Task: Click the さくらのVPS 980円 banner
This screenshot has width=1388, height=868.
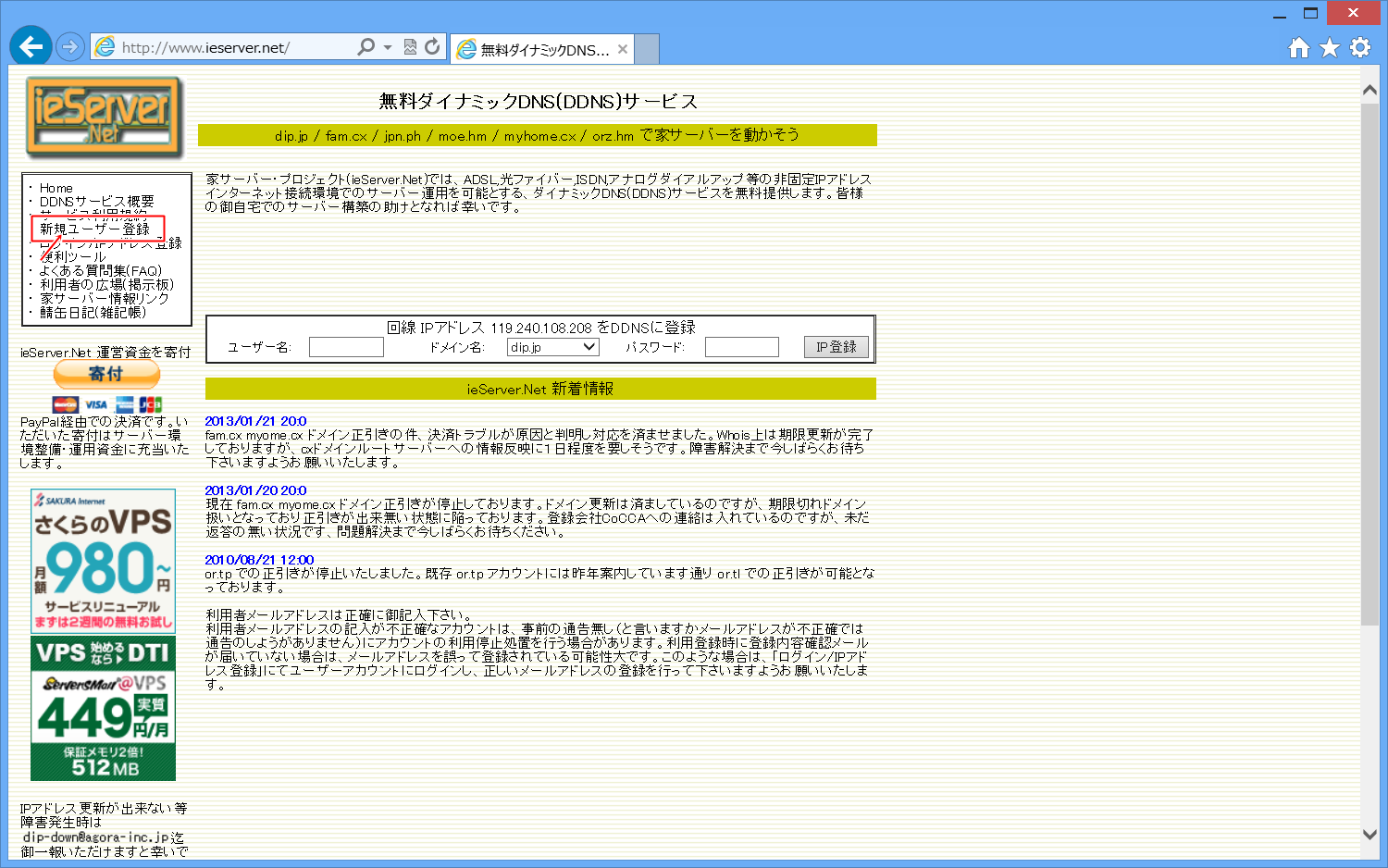Action: pyautogui.click(x=103, y=560)
